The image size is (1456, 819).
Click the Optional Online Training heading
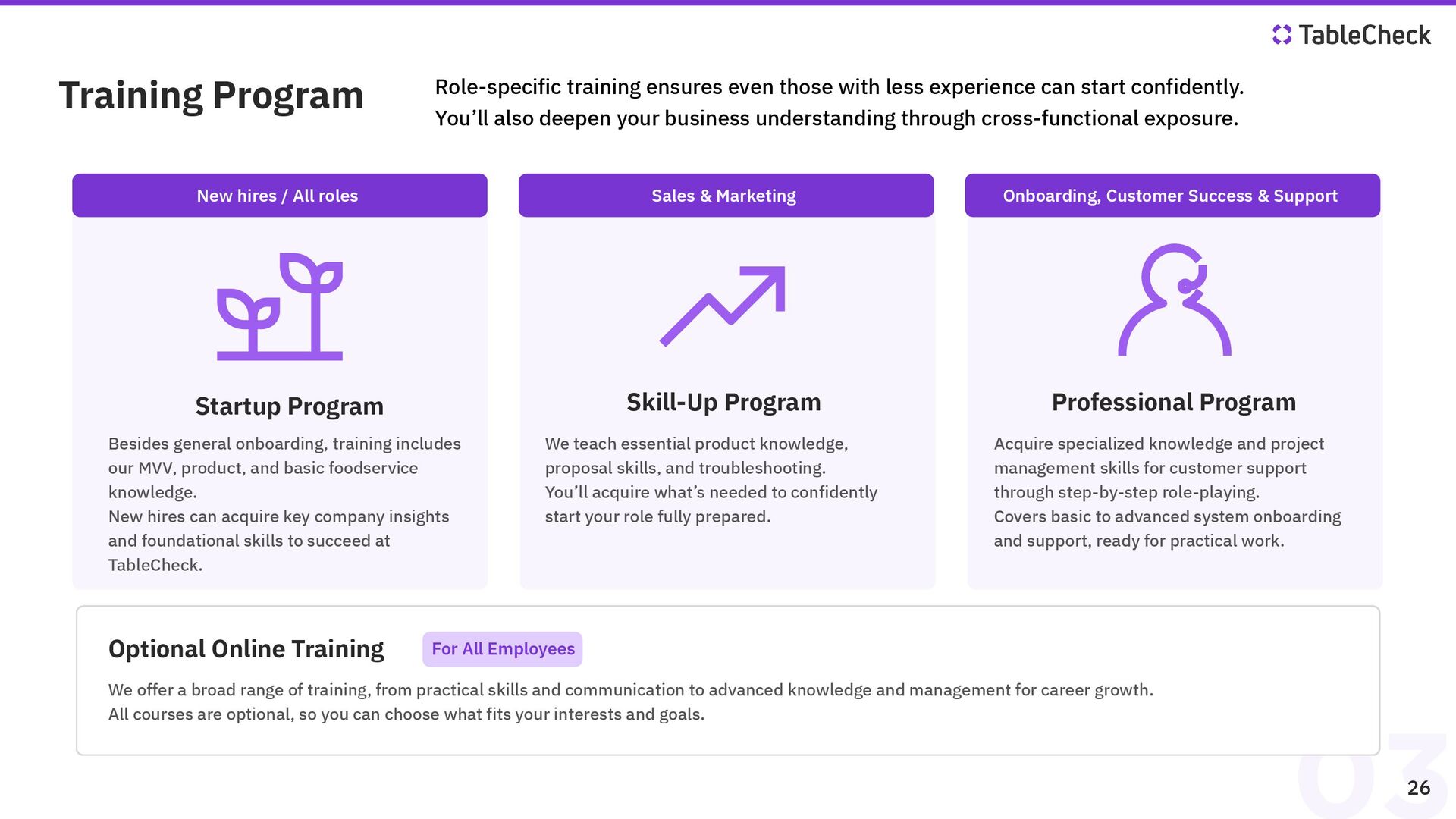pos(246,649)
